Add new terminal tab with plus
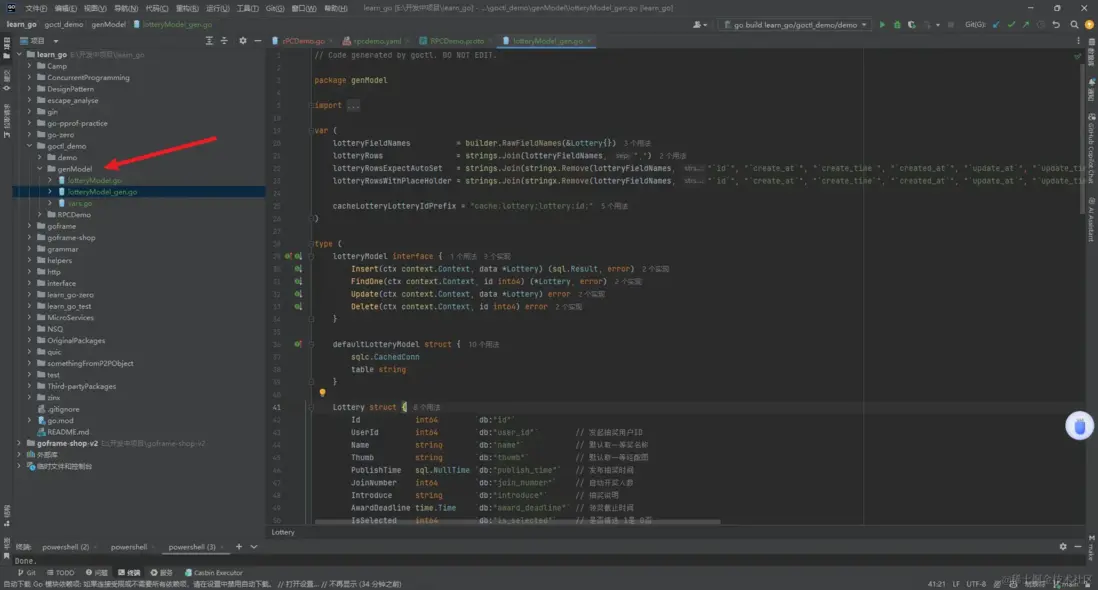The width and height of the screenshot is (1098, 590). point(238,547)
